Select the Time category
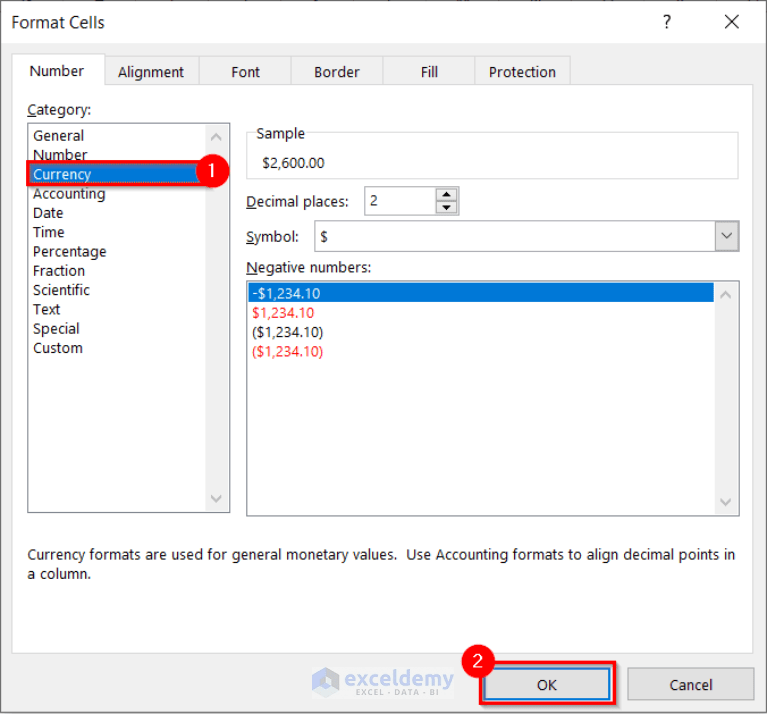Screen dimensions: 767x714 click(117, 232)
